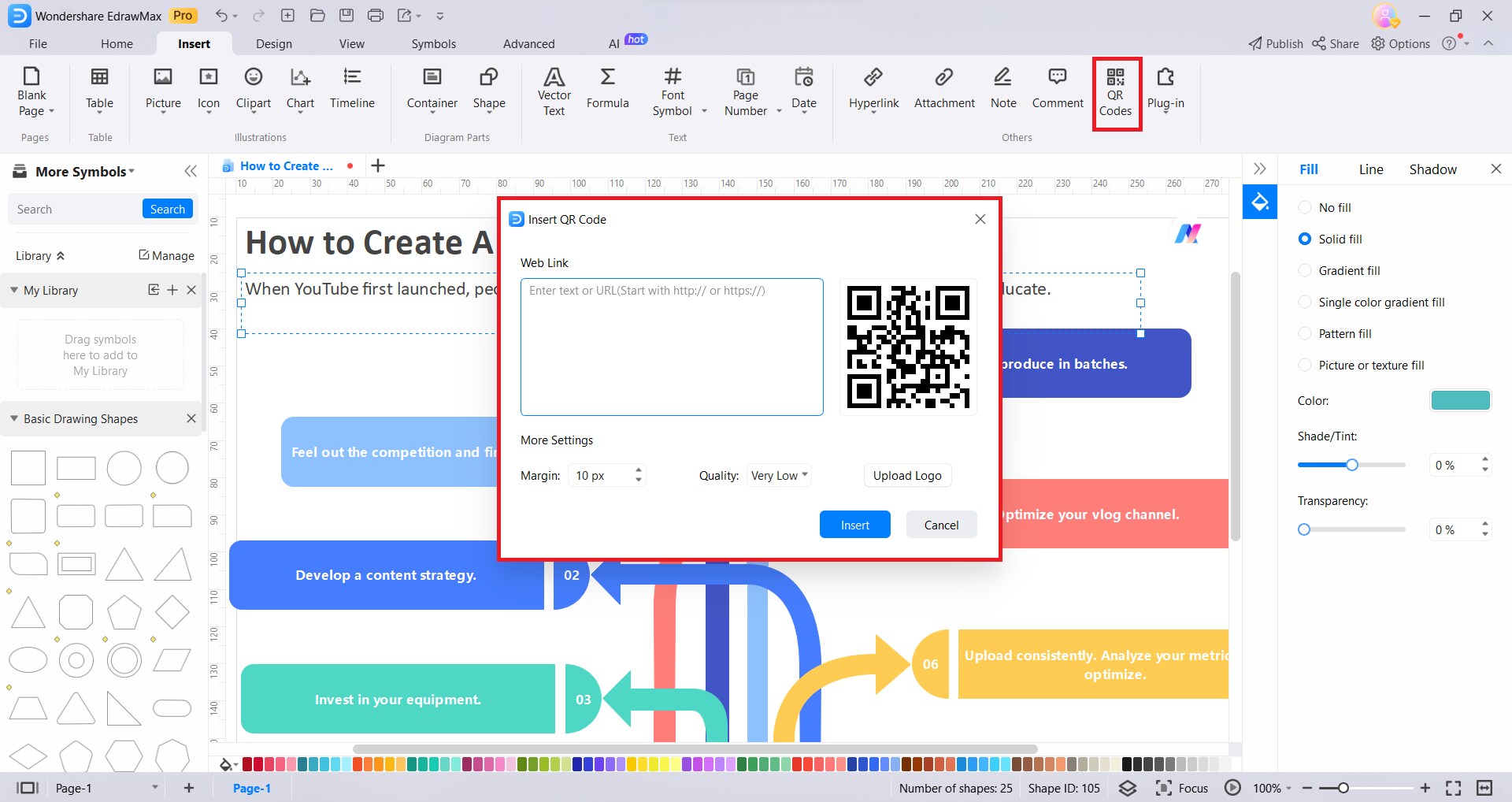Insert a Font Symbol
This screenshot has height=802, width=1512.
click(673, 91)
